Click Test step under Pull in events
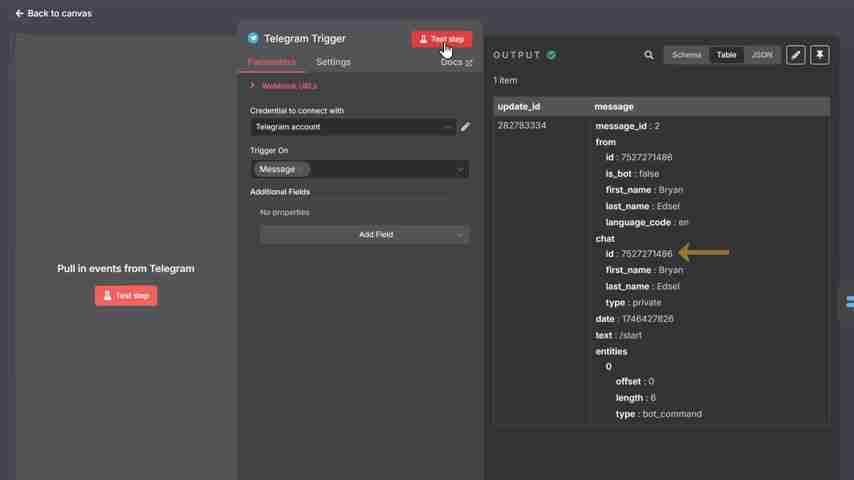 pos(126,296)
